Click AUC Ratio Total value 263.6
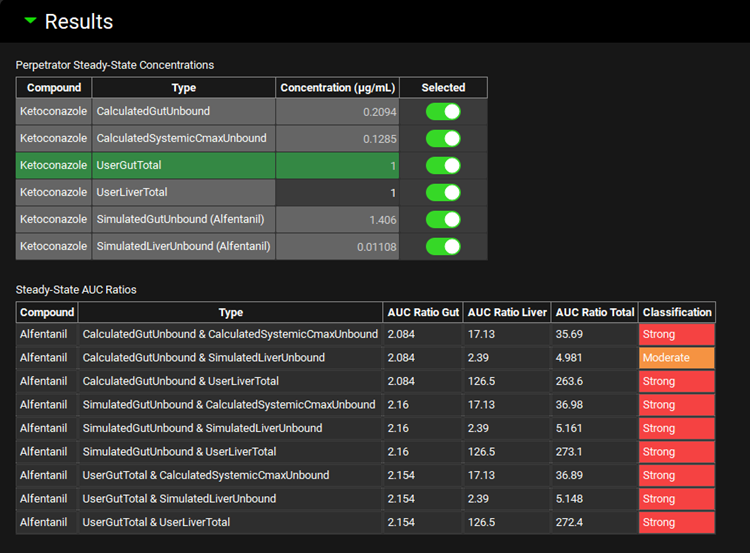The height and width of the screenshot is (553, 750). click(x=594, y=381)
